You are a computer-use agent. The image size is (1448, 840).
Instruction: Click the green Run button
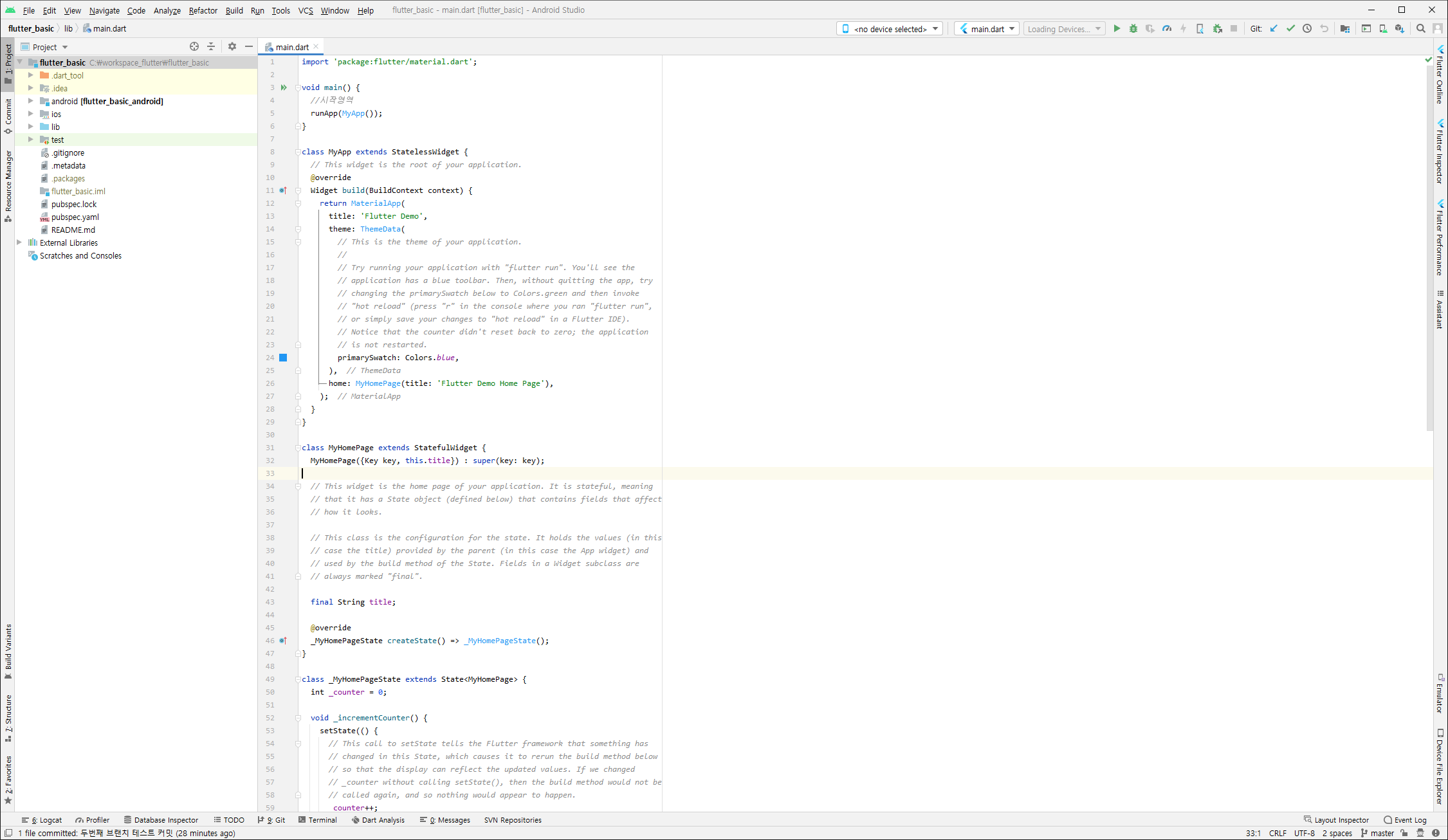[1117, 29]
